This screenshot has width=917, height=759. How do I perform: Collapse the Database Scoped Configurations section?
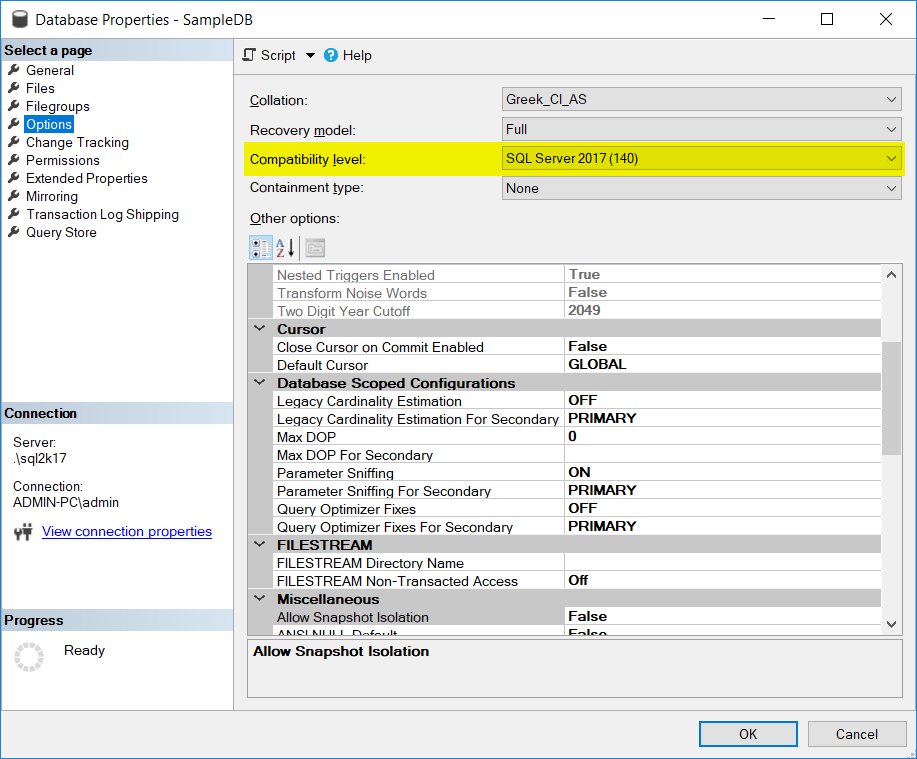click(x=260, y=382)
